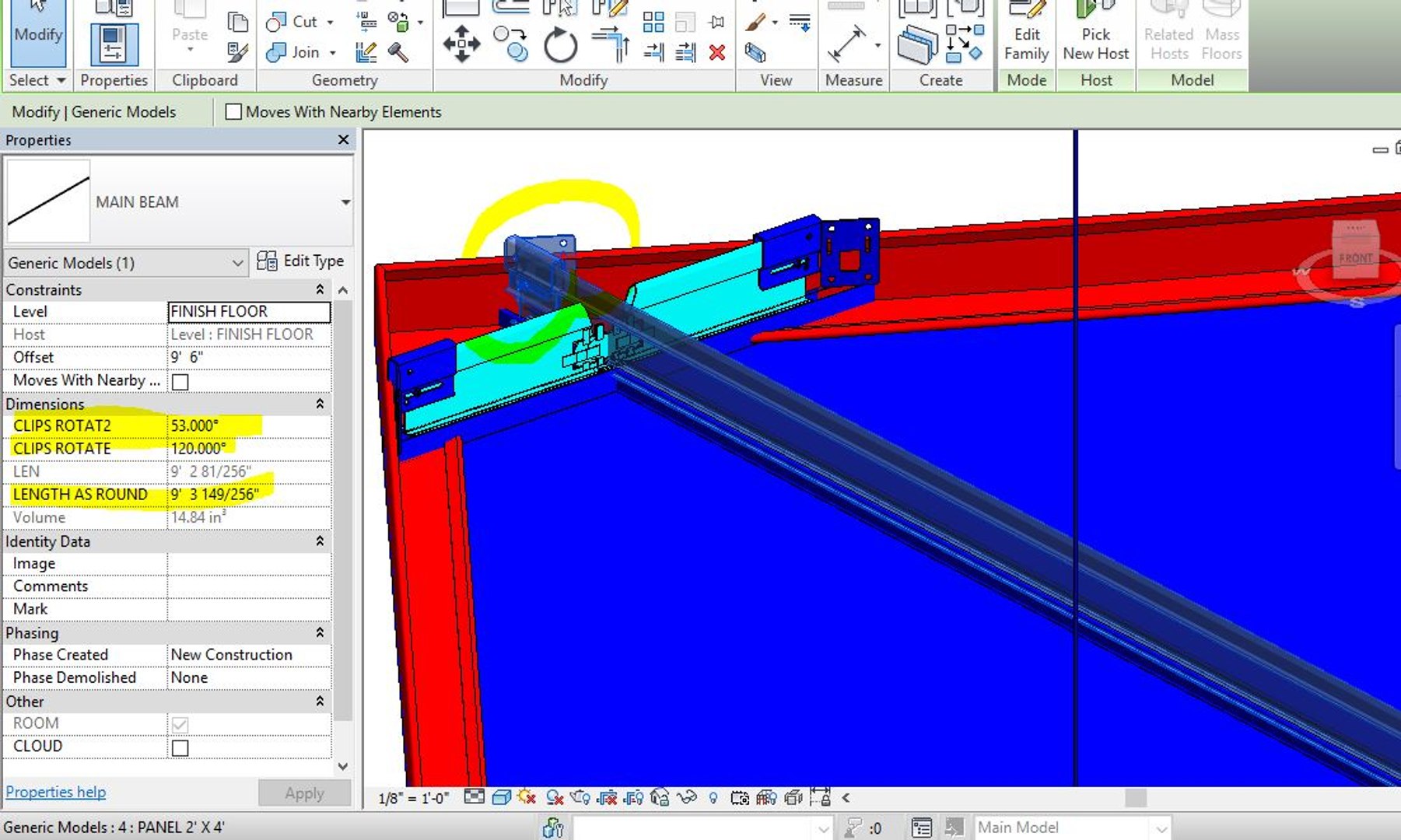Open the Measure tool dropdown arrow
The image size is (1401, 840).
click(878, 45)
